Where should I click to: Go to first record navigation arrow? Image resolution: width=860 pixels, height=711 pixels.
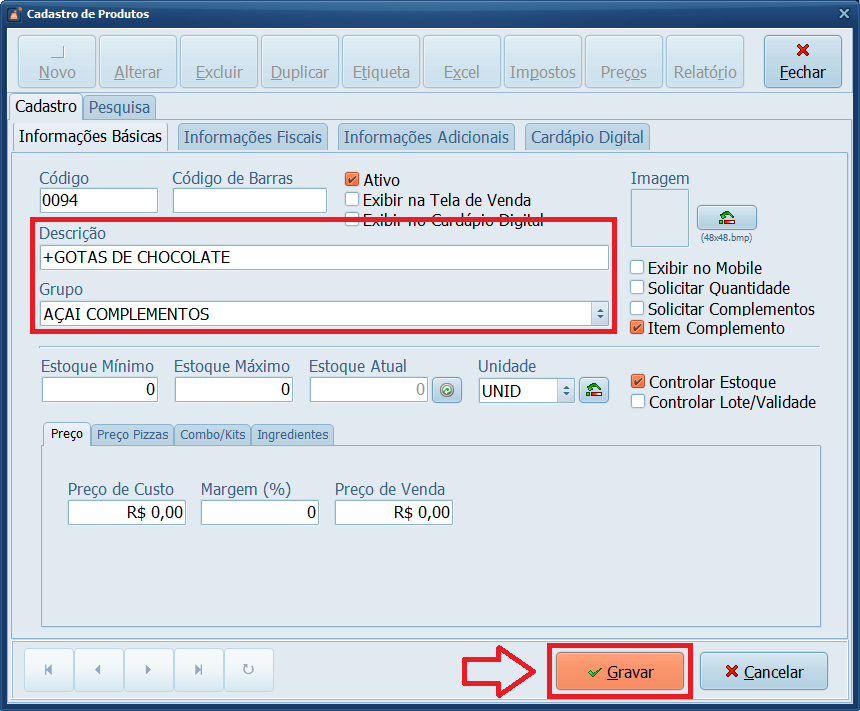[49, 670]
